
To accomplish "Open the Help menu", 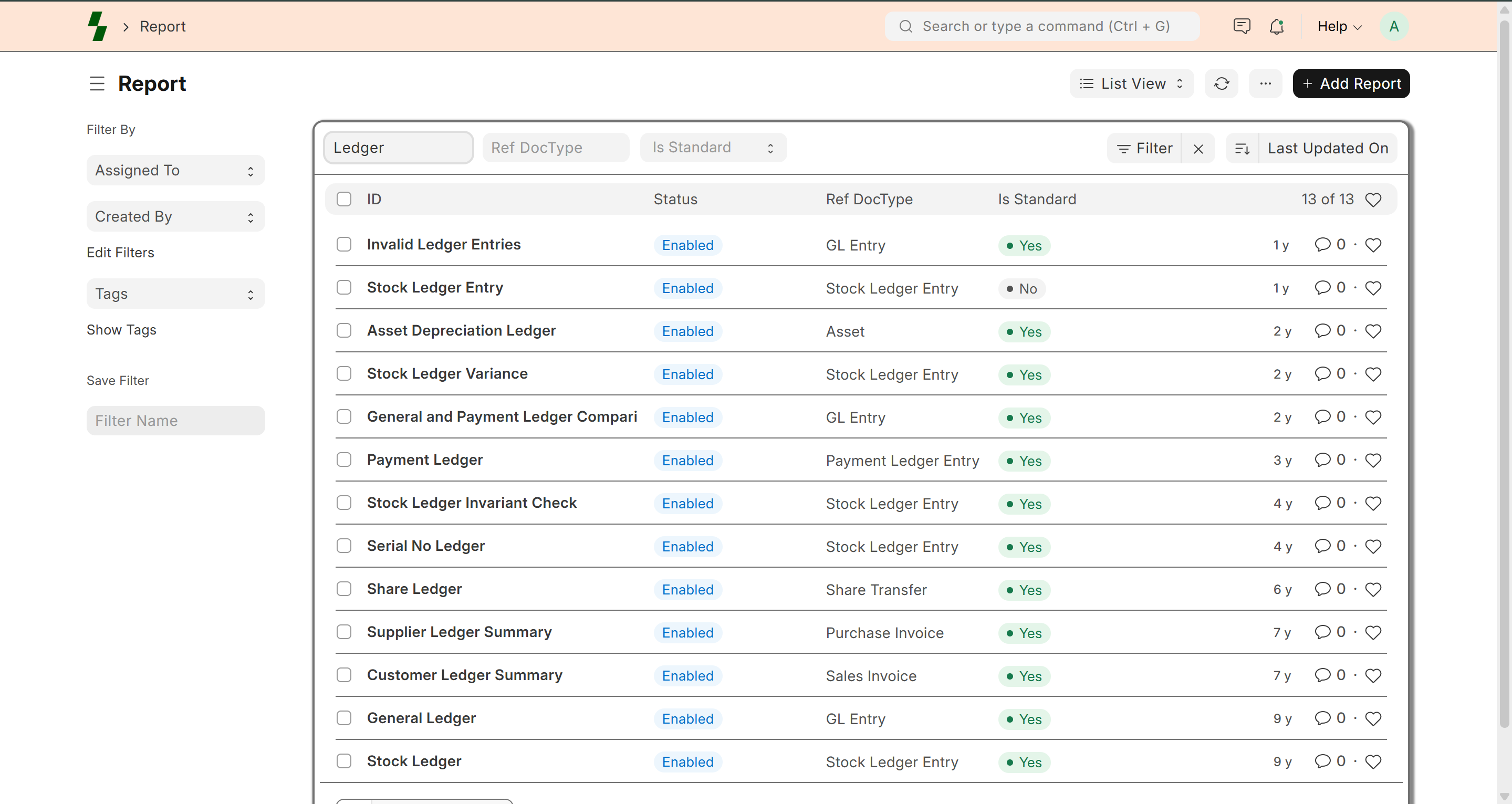I will (x=1339, y=26).
